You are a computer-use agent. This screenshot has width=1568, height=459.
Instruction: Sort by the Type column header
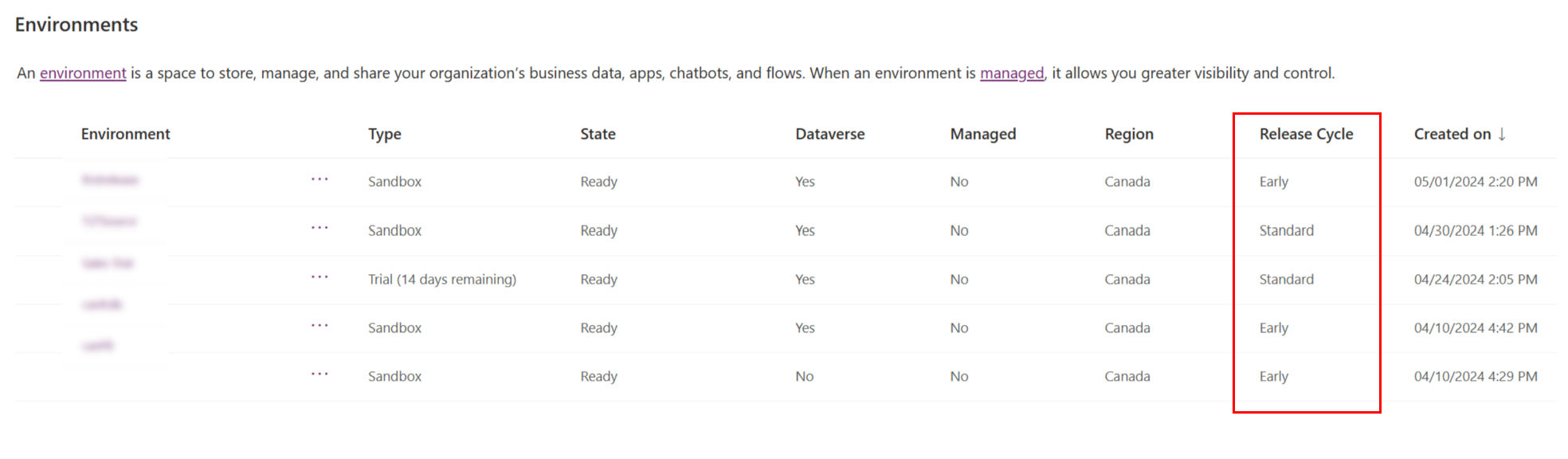coord(384,134)
